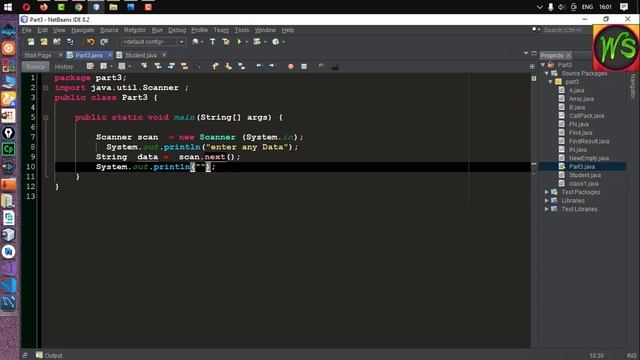640x360 pixels.
Task: Click the ENG language indicator
Action: pyautogui.click(x=587, y=7)
